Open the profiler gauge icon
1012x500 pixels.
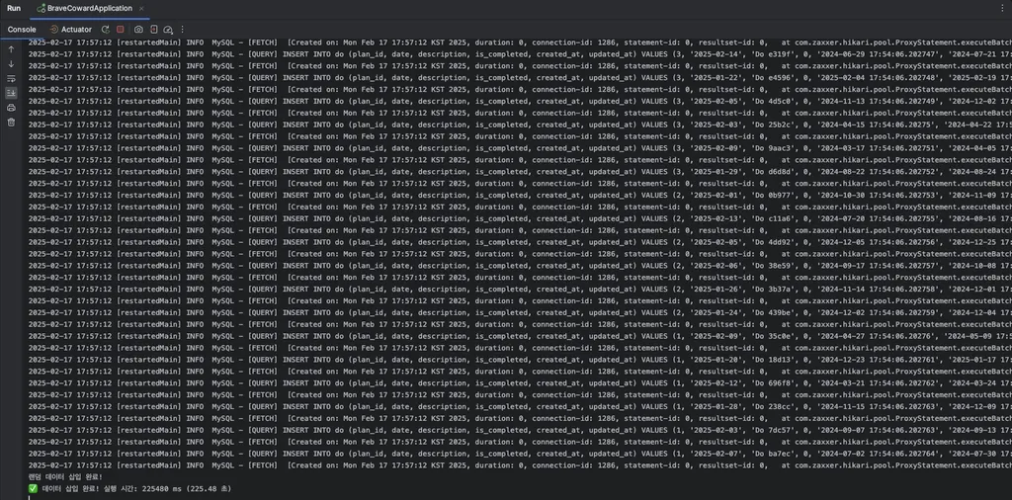168,30
